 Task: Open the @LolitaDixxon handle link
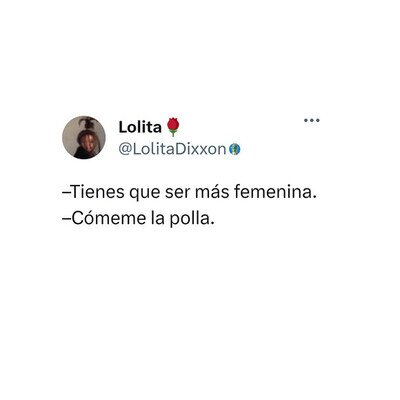click(172, 149)
